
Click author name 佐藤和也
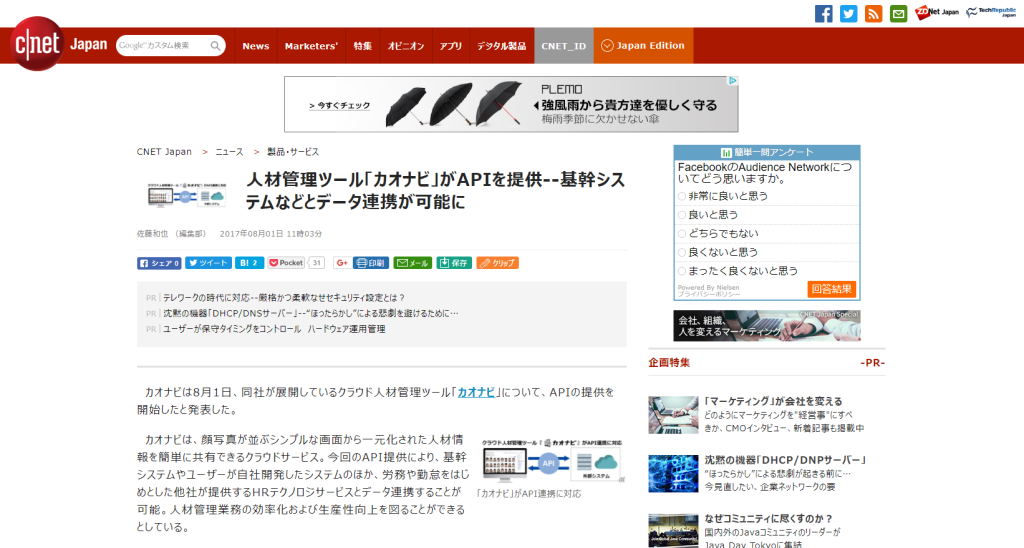152,234
